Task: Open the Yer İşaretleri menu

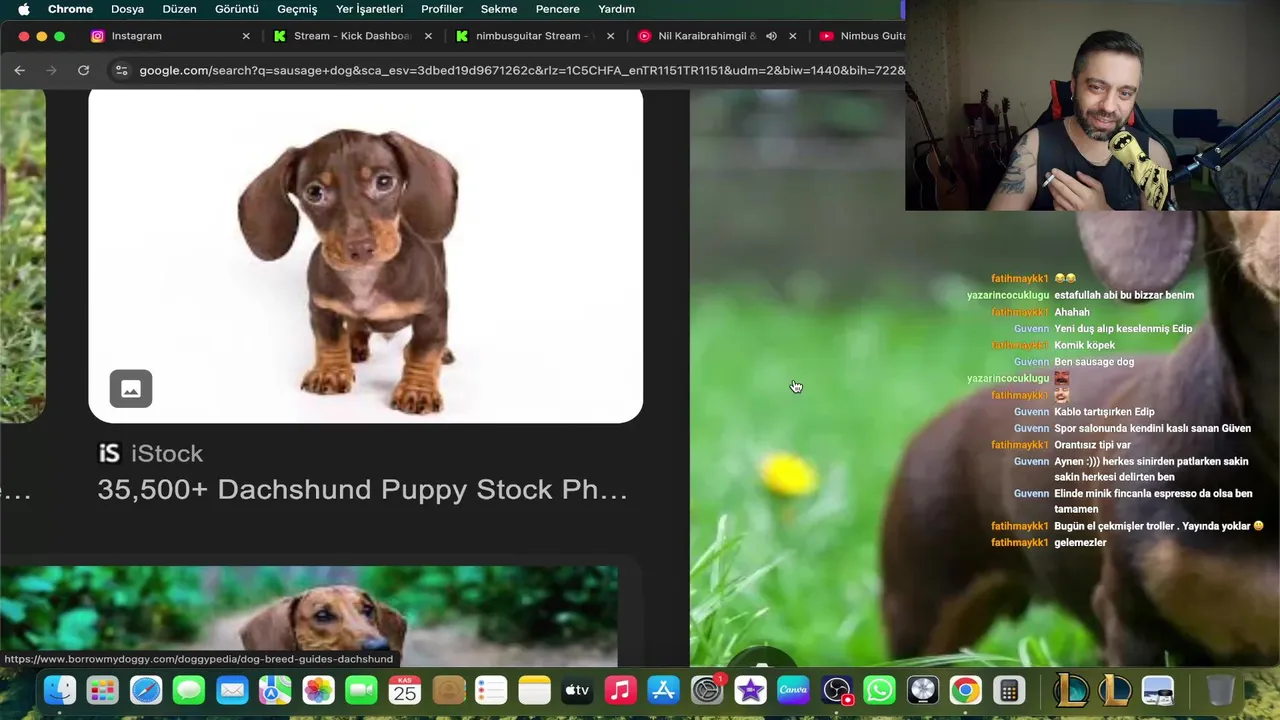Action: (x=369, y=9)
